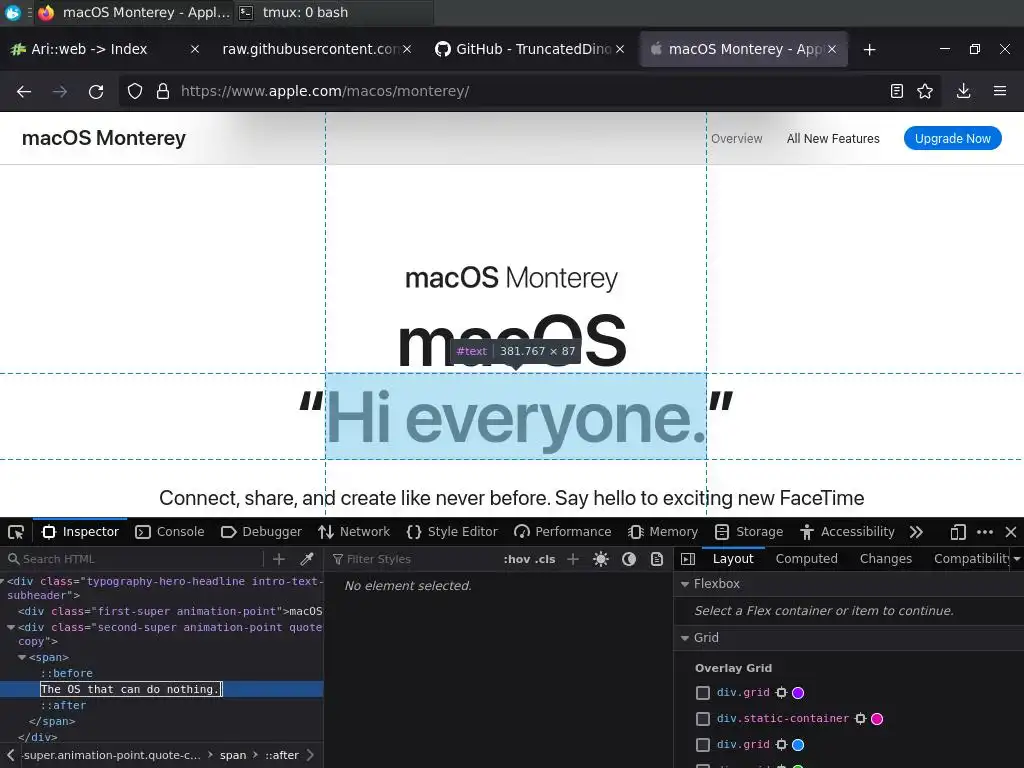This screenshot has width=1024, height=768.
Task: Click Upgrade Now button
Action: pos(952,138)
